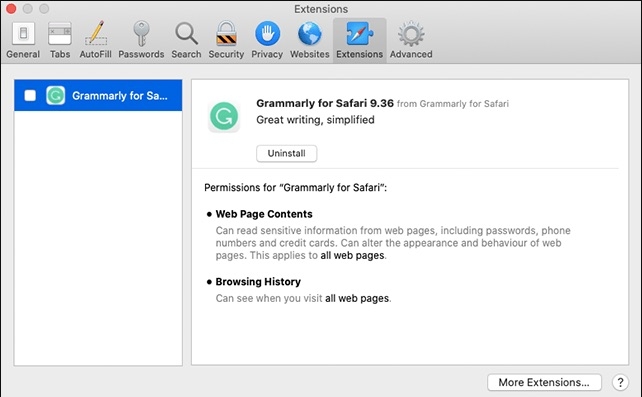Select Grammarly for Safari in extensions list
This screenshot has height=397, width=642.
coord(98,95)
